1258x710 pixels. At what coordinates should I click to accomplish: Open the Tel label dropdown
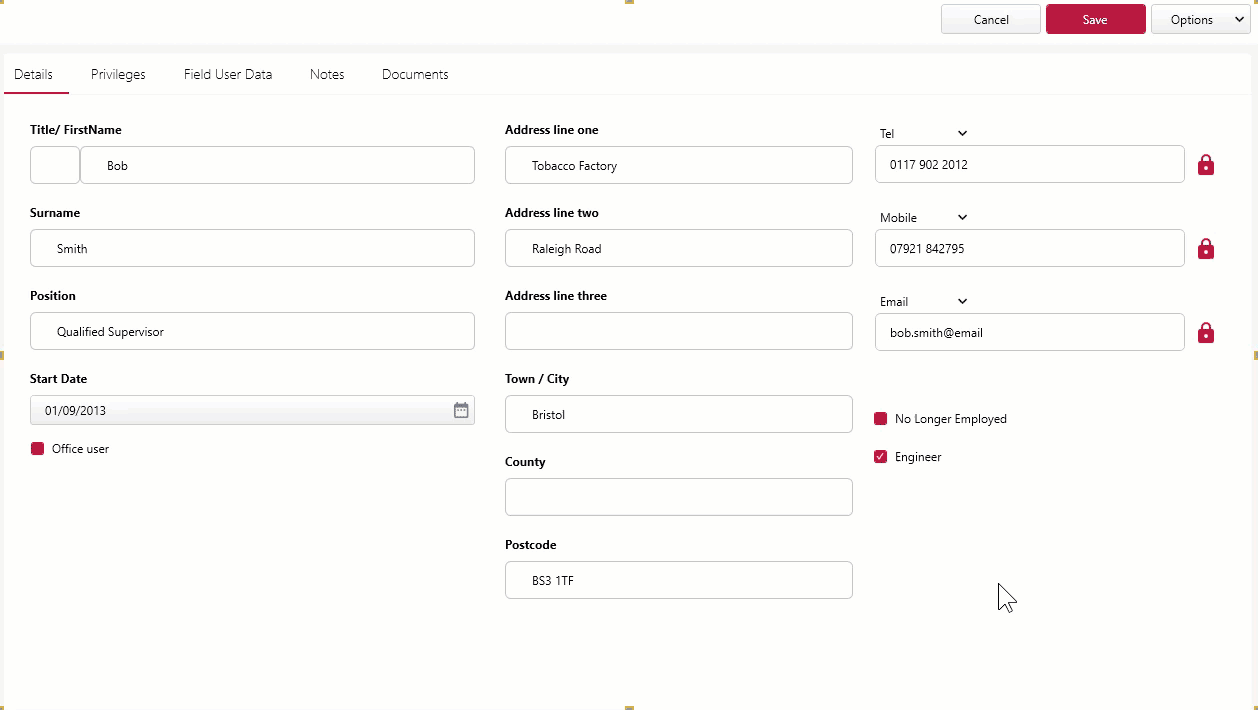point(959,133)
